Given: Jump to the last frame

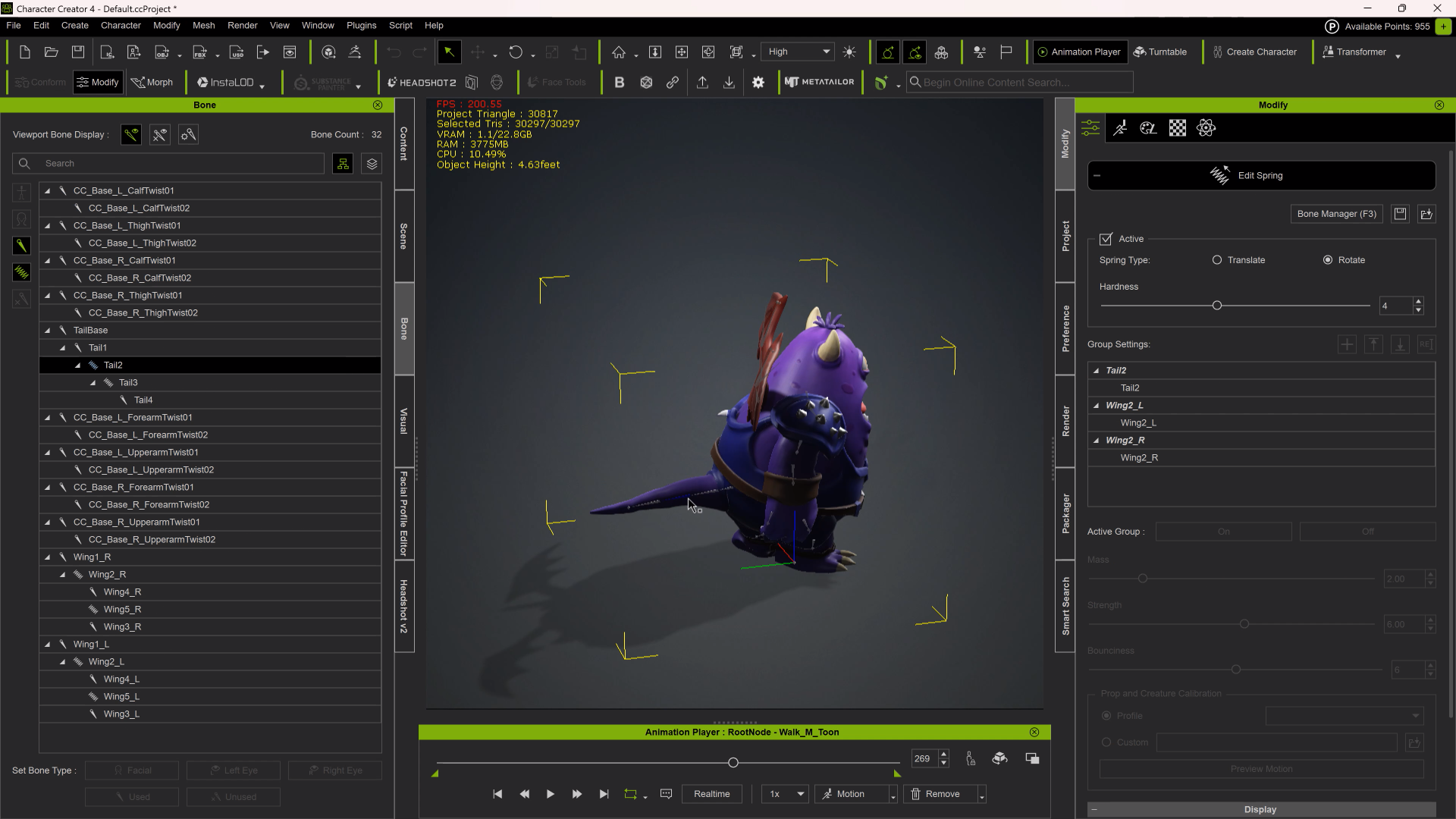Looking at the screenshot, I should [x=604, y=794].
